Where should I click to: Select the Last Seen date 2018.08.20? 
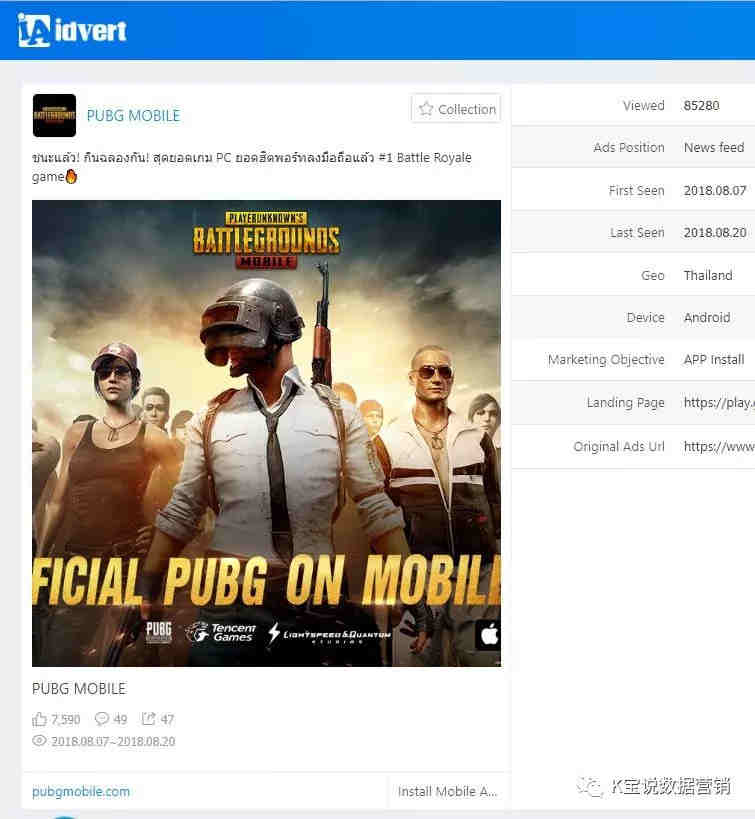tap(715, 232)
